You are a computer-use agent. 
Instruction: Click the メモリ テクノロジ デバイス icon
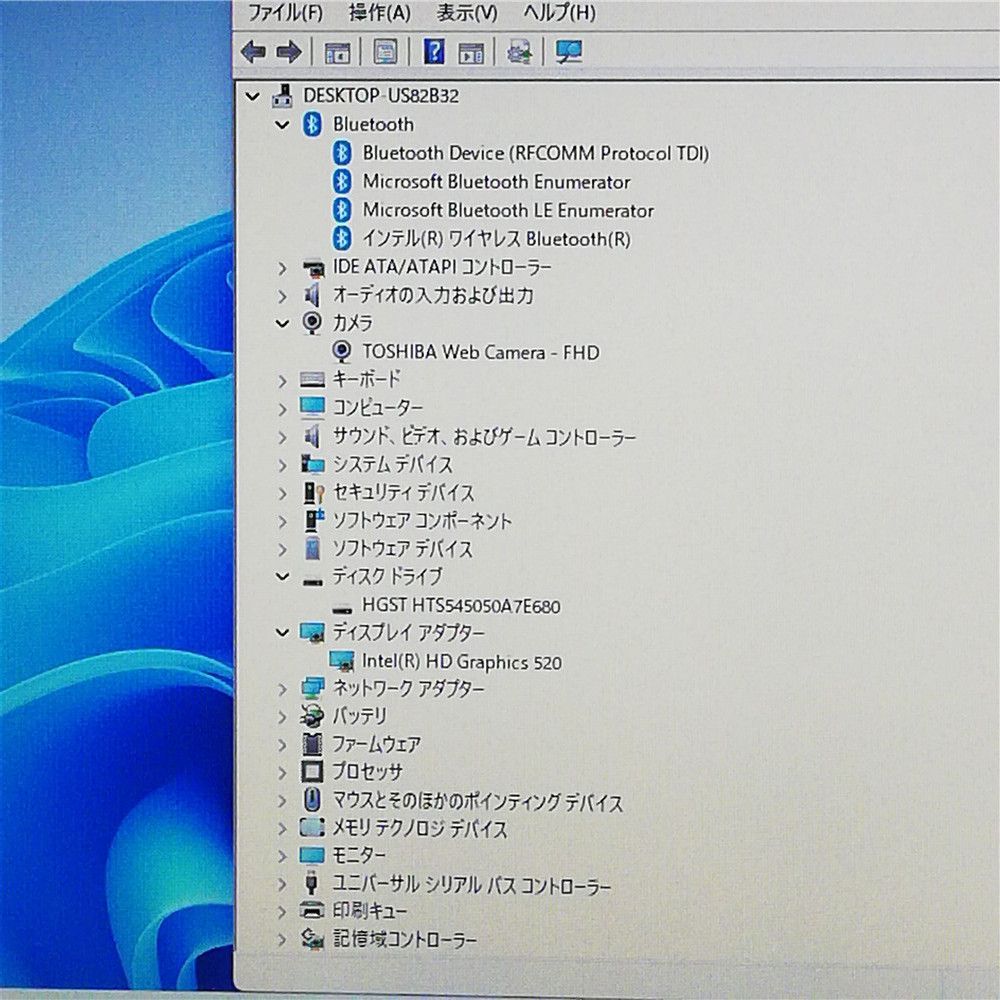pos(312,828)
